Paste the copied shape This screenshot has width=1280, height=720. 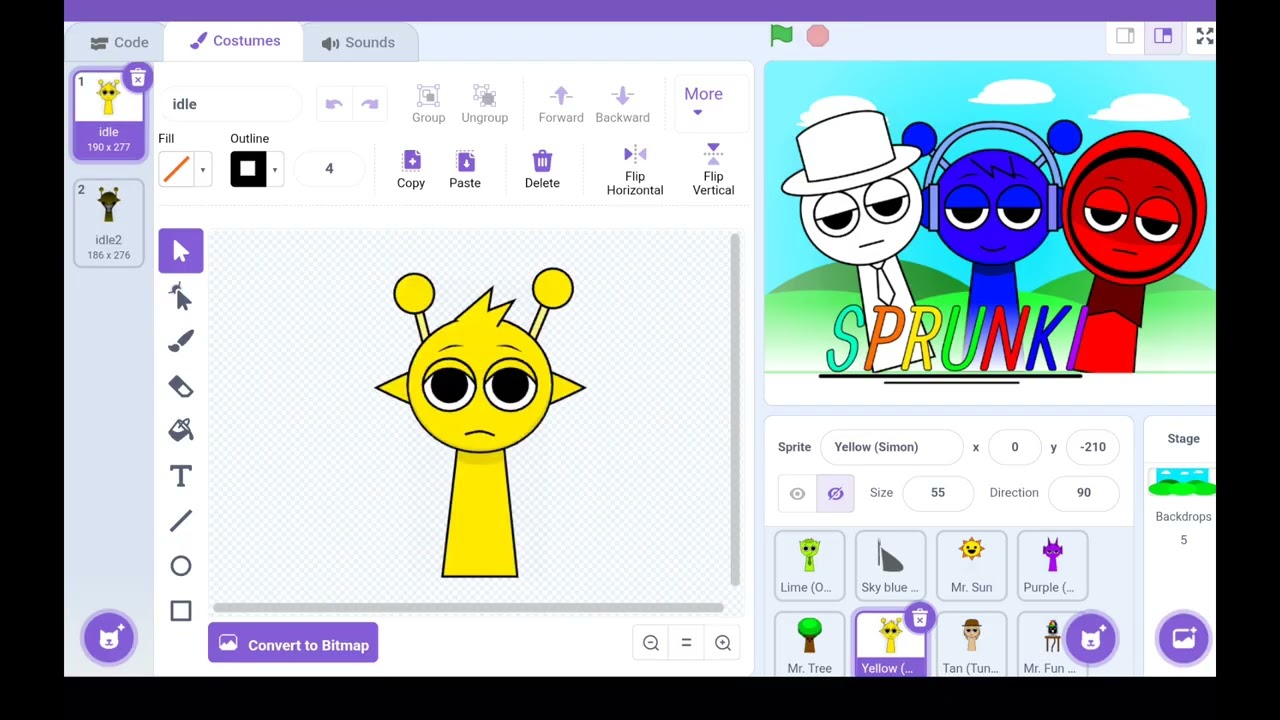[x=465, y=169]
